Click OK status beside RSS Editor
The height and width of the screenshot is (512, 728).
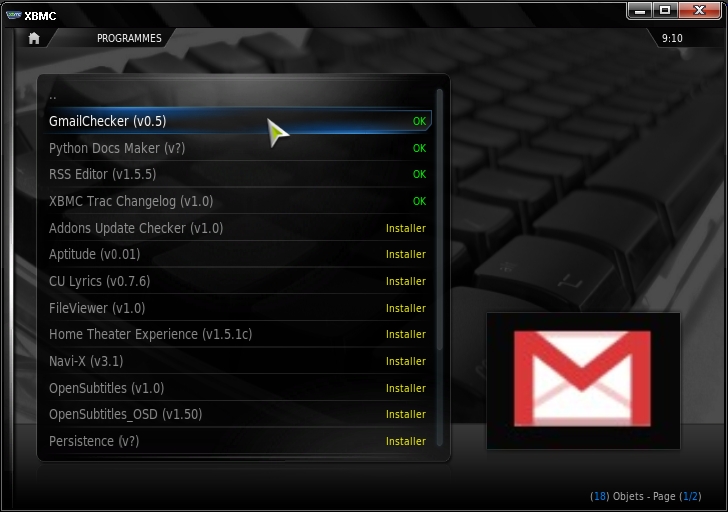point(419,175)
